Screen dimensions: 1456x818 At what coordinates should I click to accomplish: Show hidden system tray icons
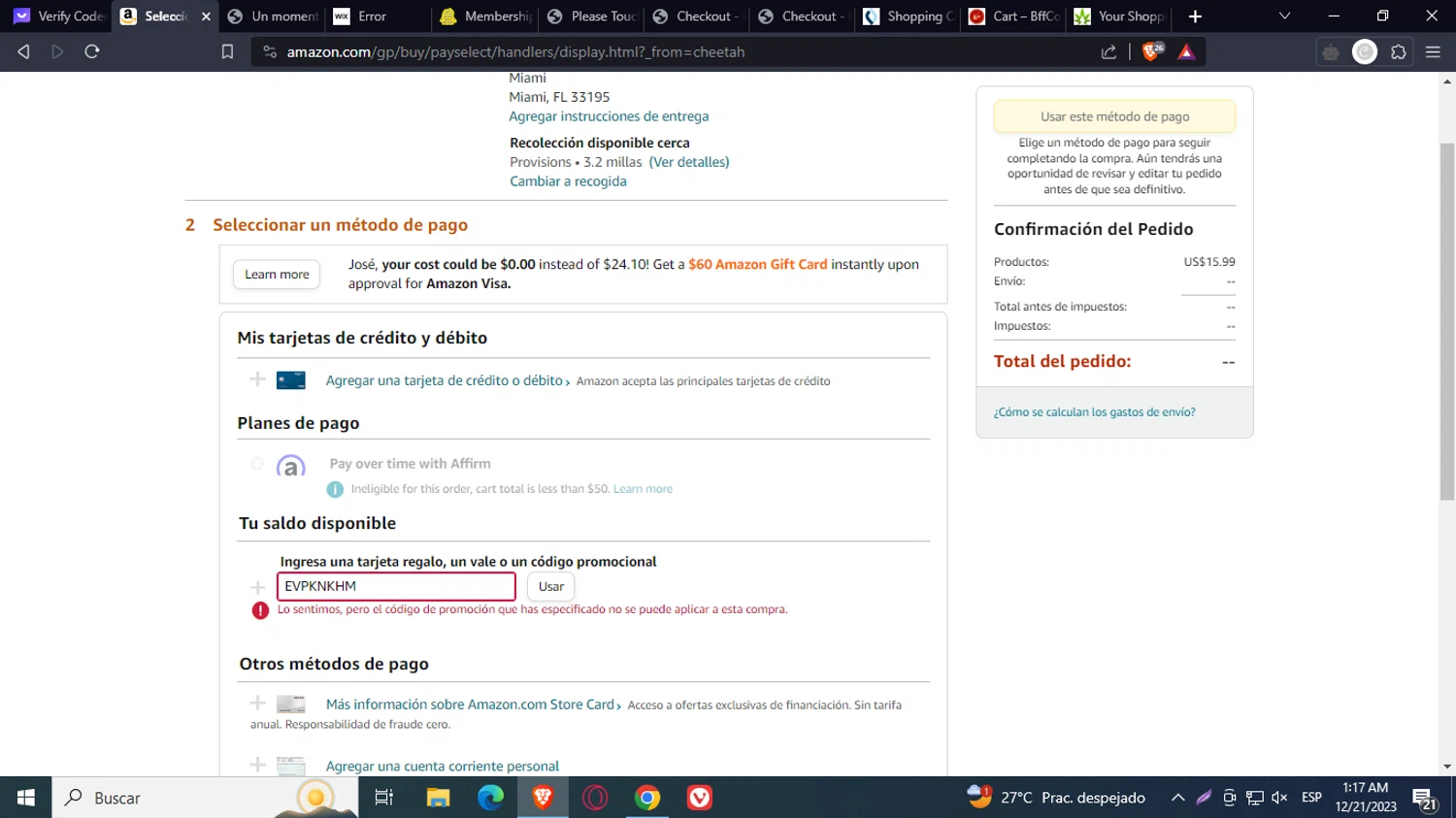click(x=1177, y=798)
